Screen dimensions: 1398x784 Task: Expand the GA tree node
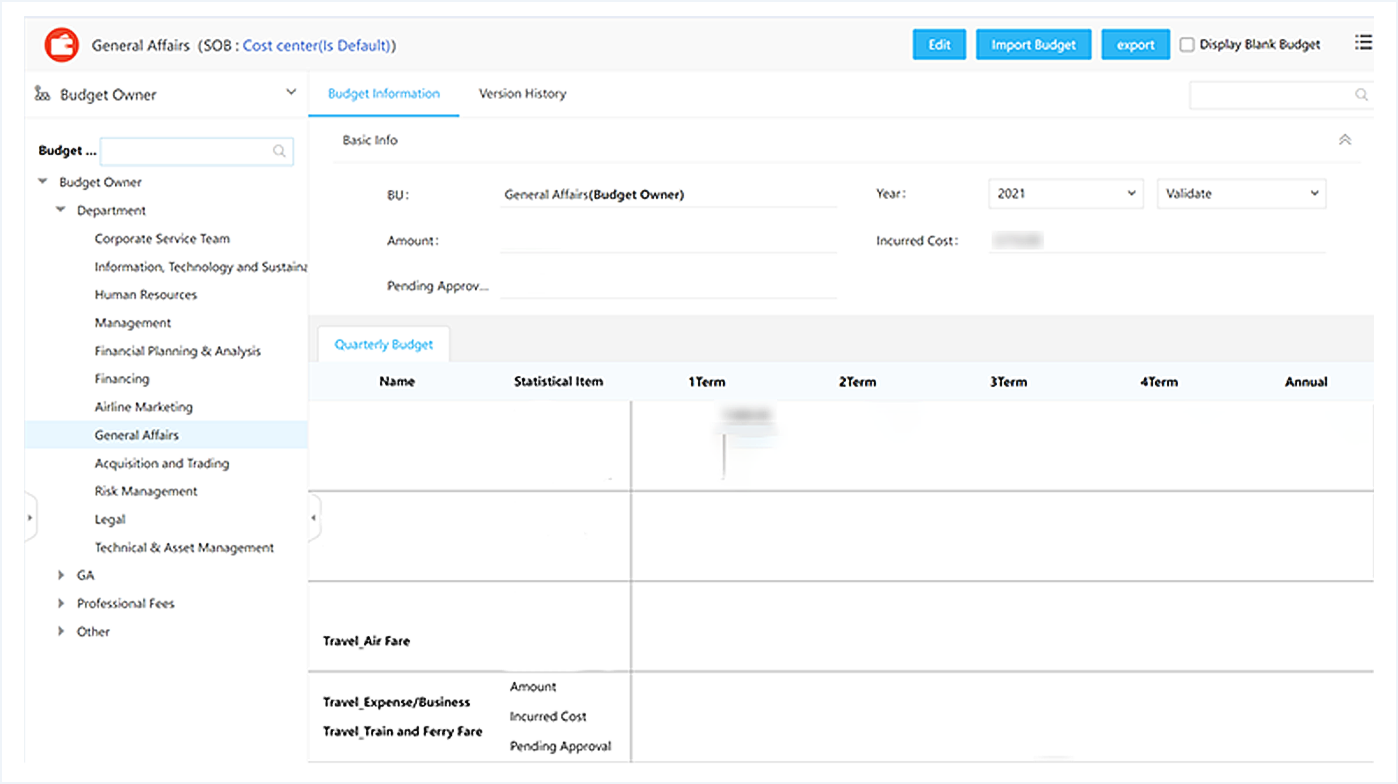[61, 575]
